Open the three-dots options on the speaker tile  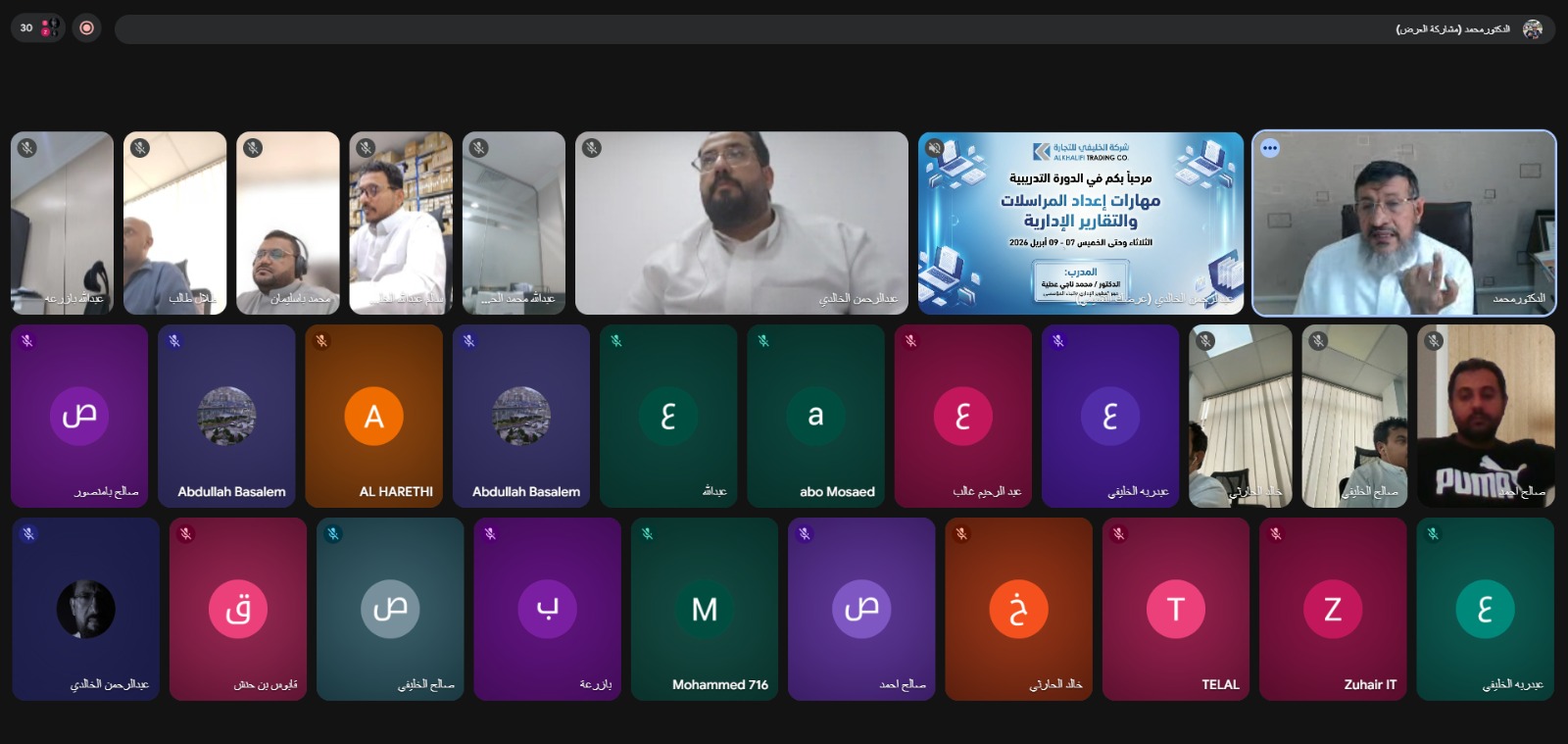pyautogui.click(x=1270, y=148)
